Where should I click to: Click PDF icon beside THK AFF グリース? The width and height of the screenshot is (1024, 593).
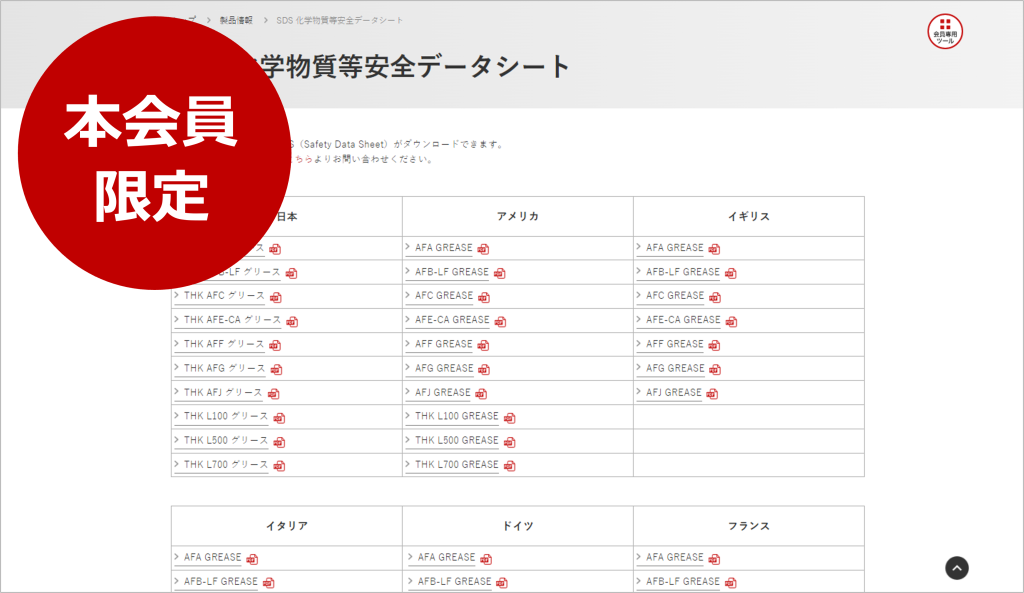tap(276, 345)
